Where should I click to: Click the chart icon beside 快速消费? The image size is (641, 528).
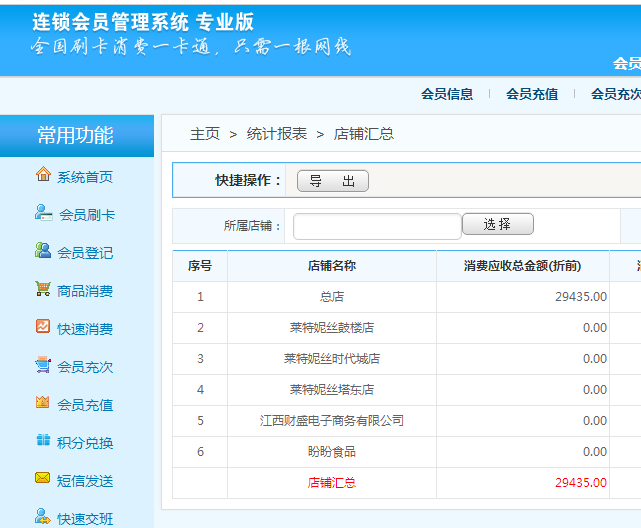click(x=43, y=327)
